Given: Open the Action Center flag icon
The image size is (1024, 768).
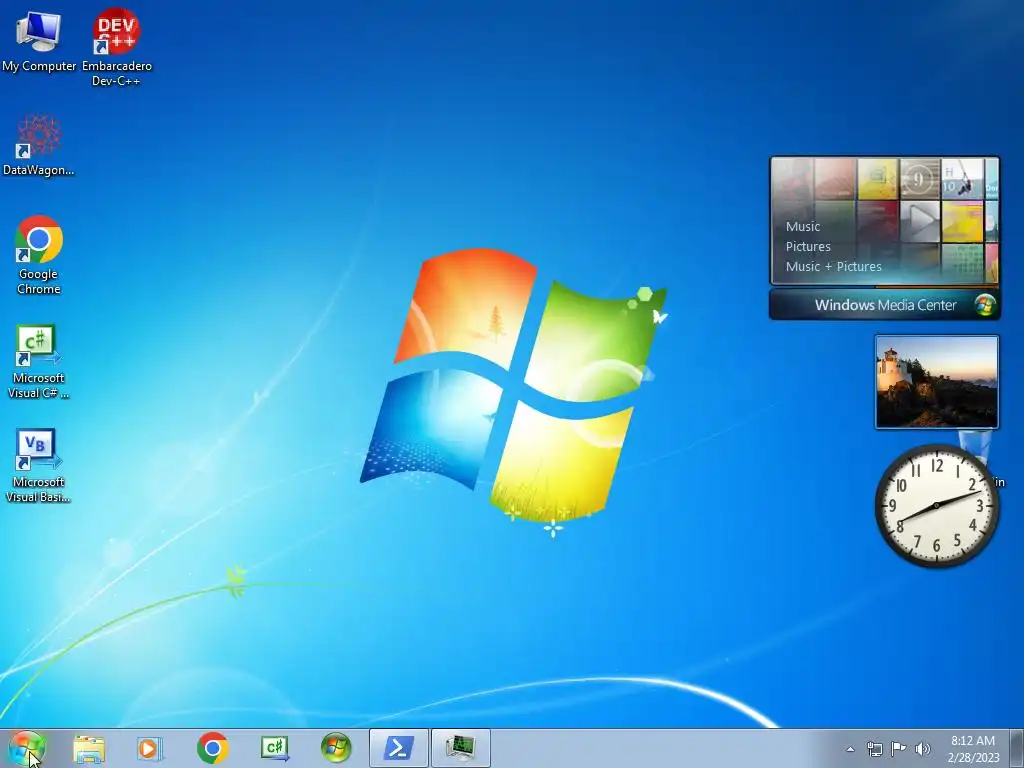Looking at the screenshot, I should click(899, 749).
